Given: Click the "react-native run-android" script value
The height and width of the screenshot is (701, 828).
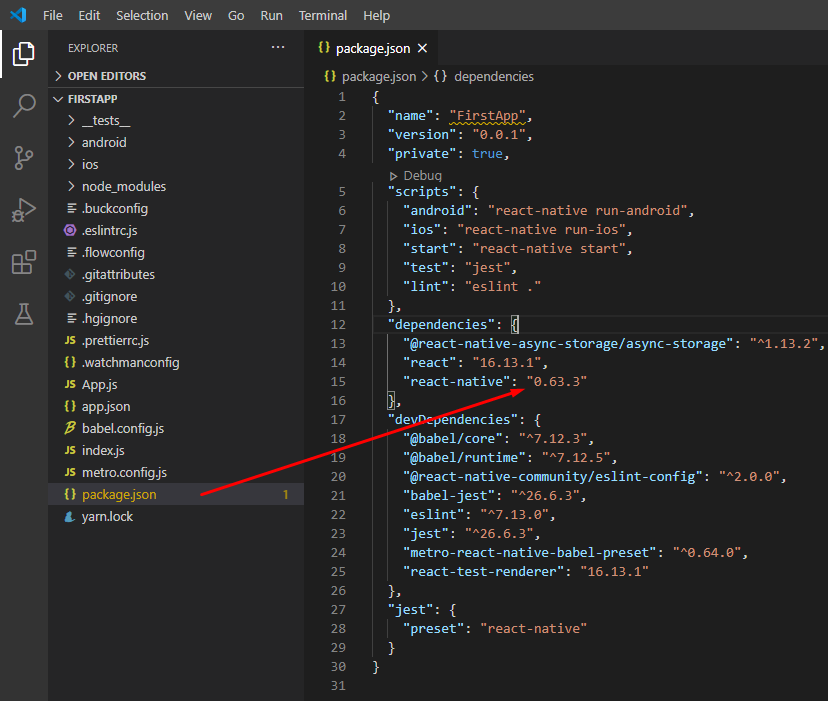Looking at the screenshot, I should point(587,210).
